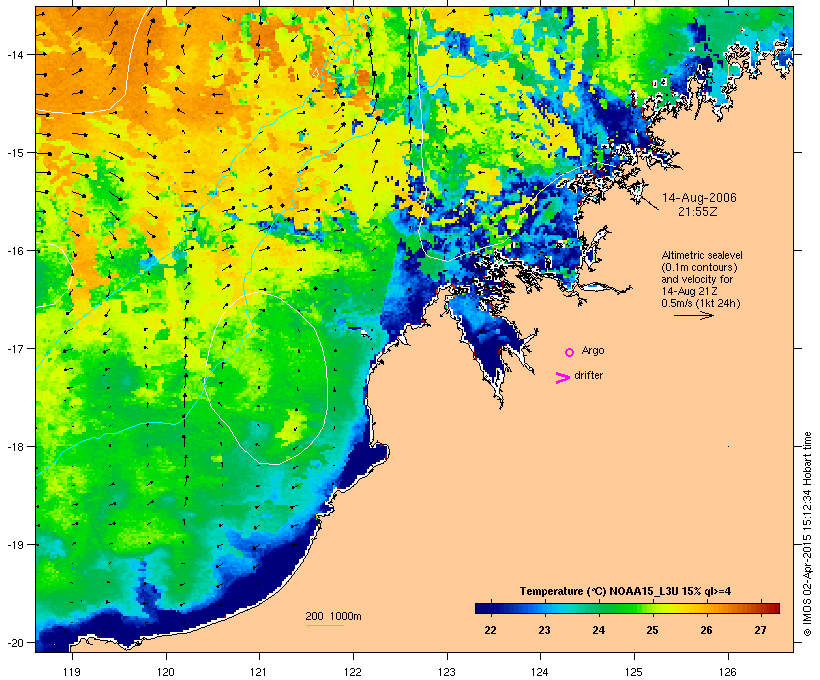Screen dimensions: 820x680
Task: Click the longitude axis label '120'
Action: pos(166,672)
